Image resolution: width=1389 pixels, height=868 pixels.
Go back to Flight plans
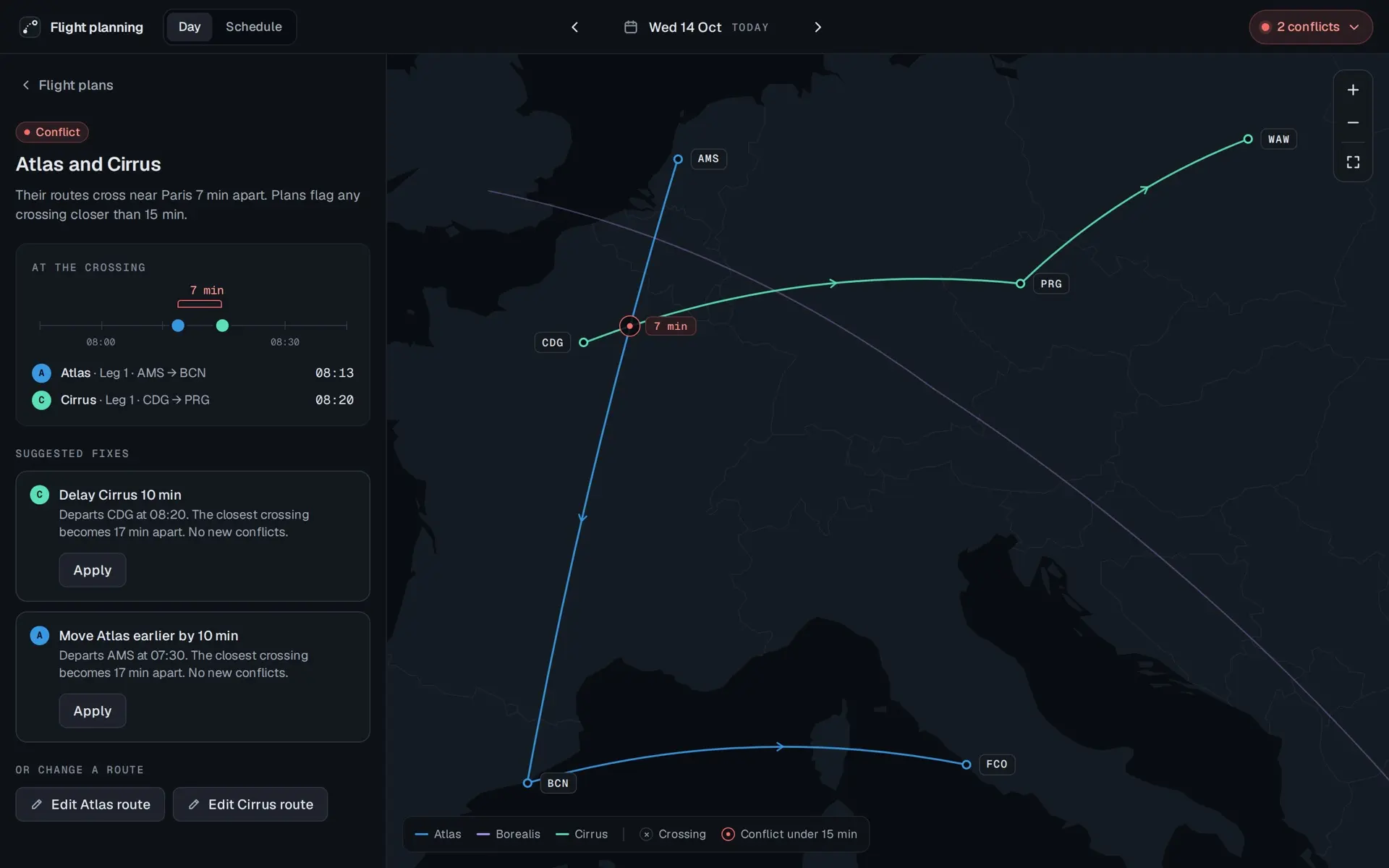tap(67, 85)
